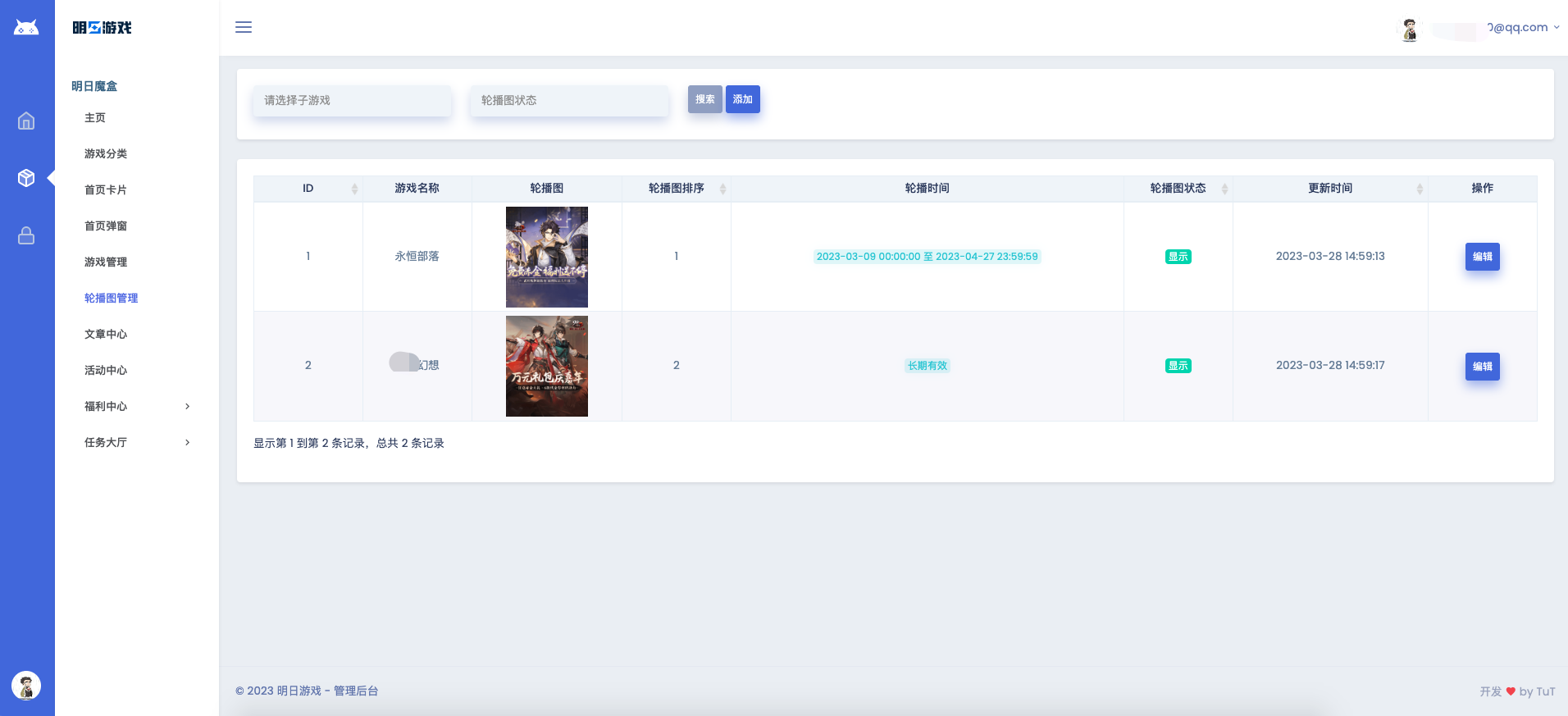Open 游戏管理 in the sidebar menu
The width and height of the screenshot is (1568, 716).
[106, 262]
